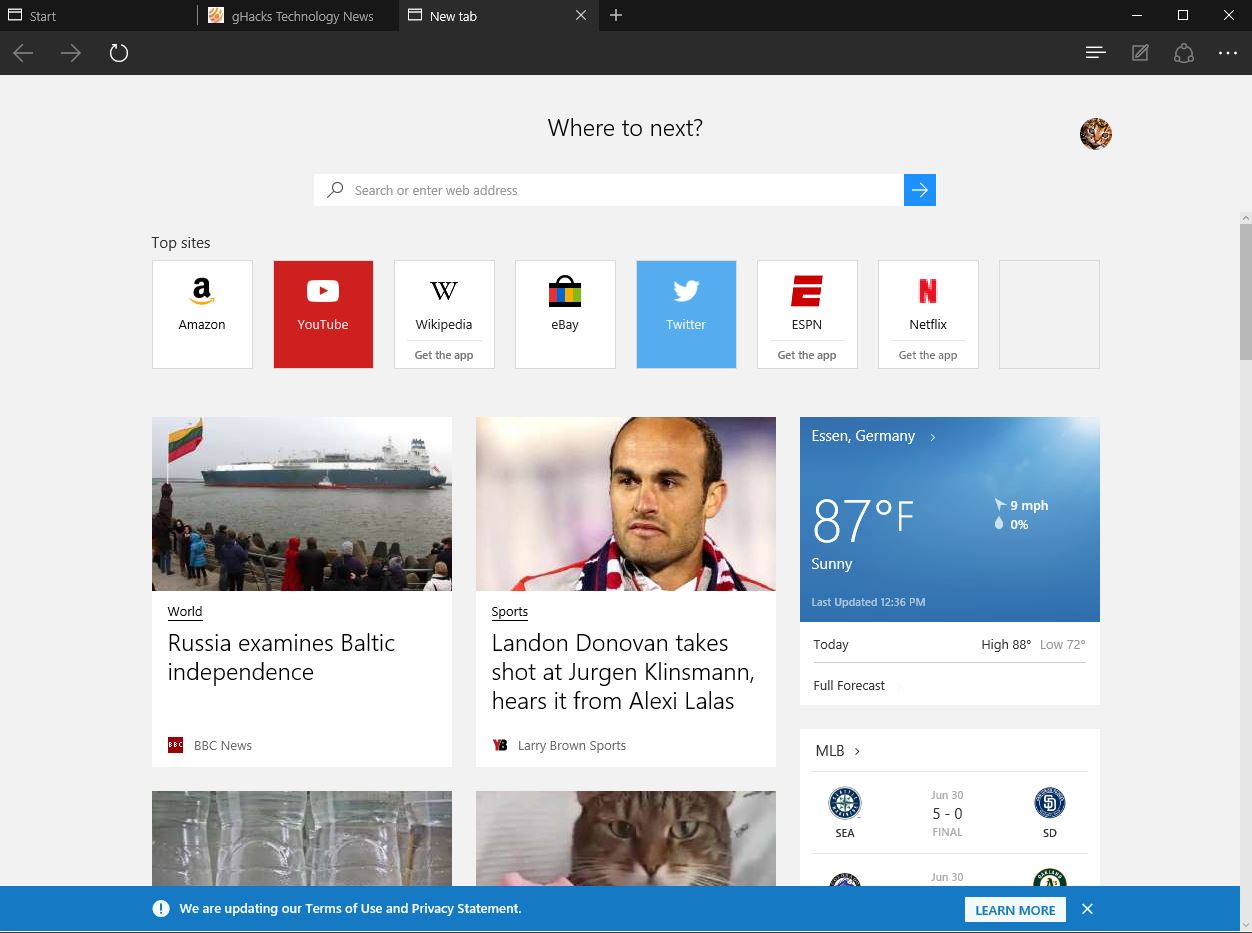The width and height of the screenshot is (1252, 933).
Task: Open the More actions ellipsis menu
Action: pyautogui.click(x=1228, y=53)
